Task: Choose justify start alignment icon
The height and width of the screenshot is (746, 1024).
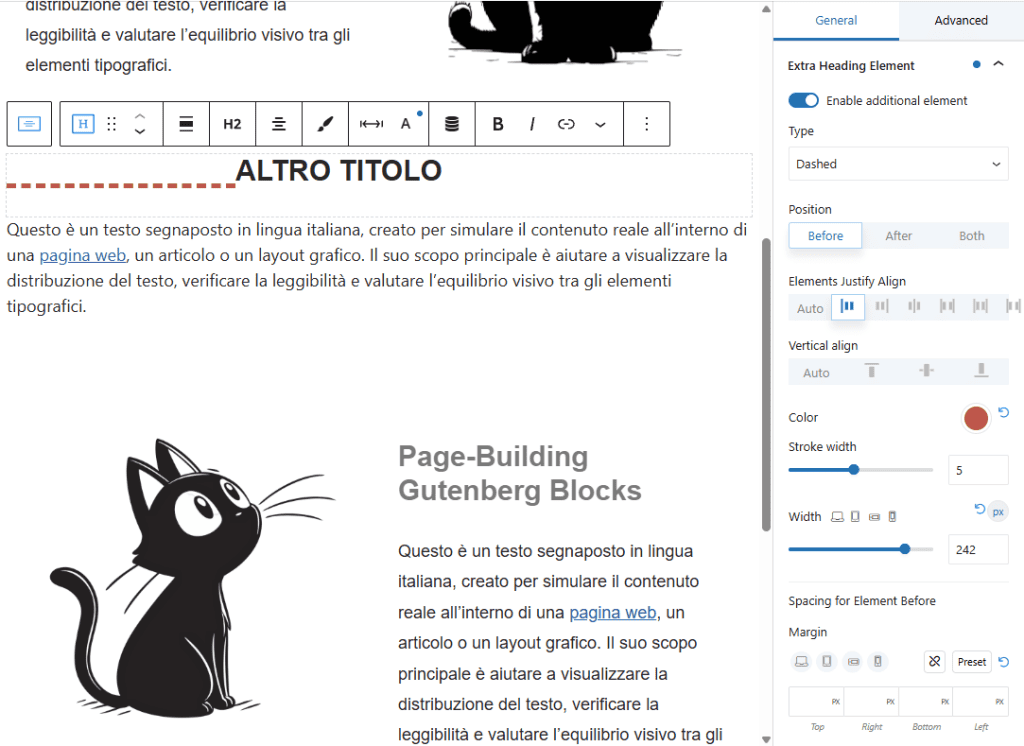Action: [x=848, y=306]
